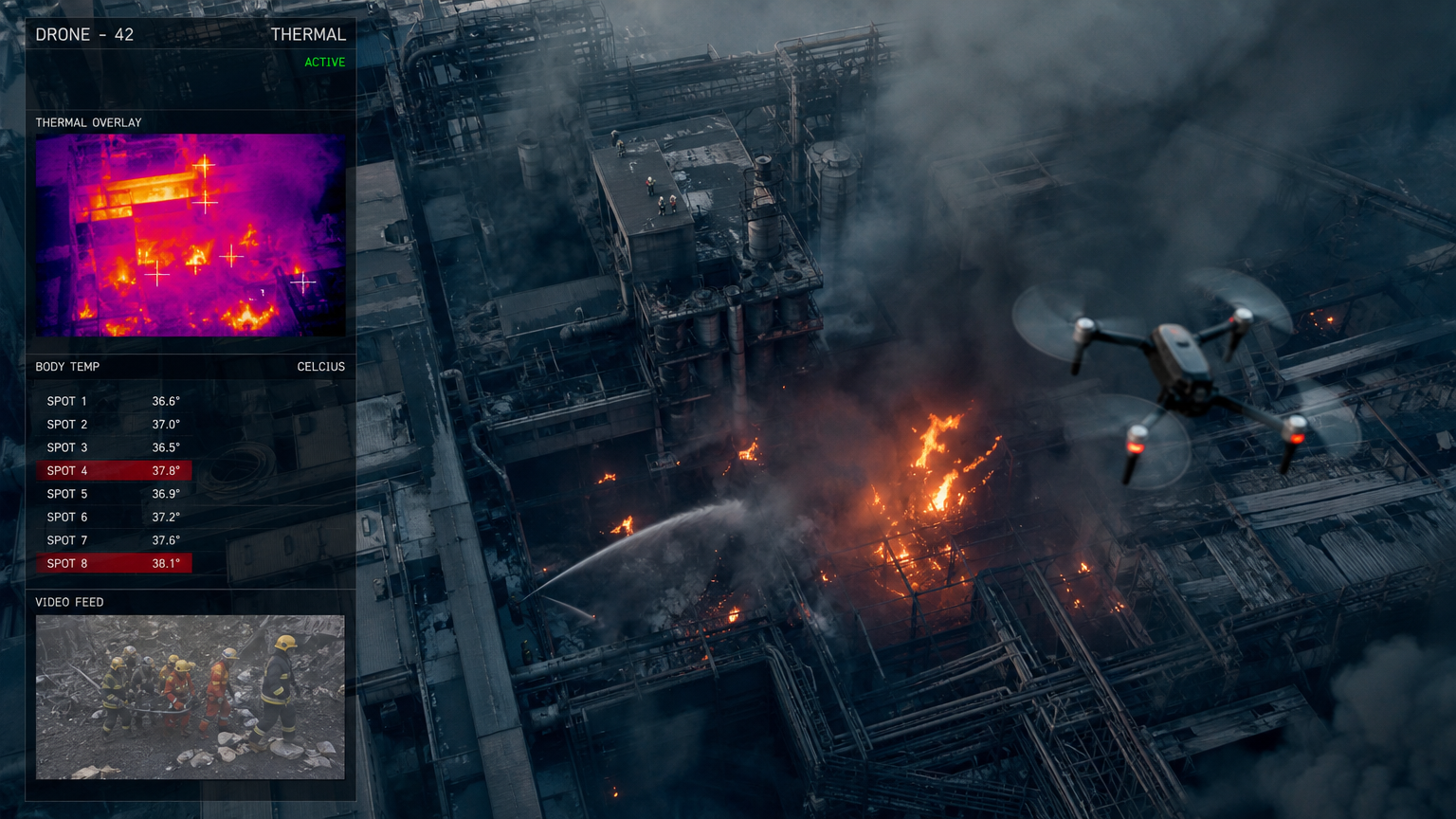Click the VIDEO FEED section header

click(x=69, y=602)
